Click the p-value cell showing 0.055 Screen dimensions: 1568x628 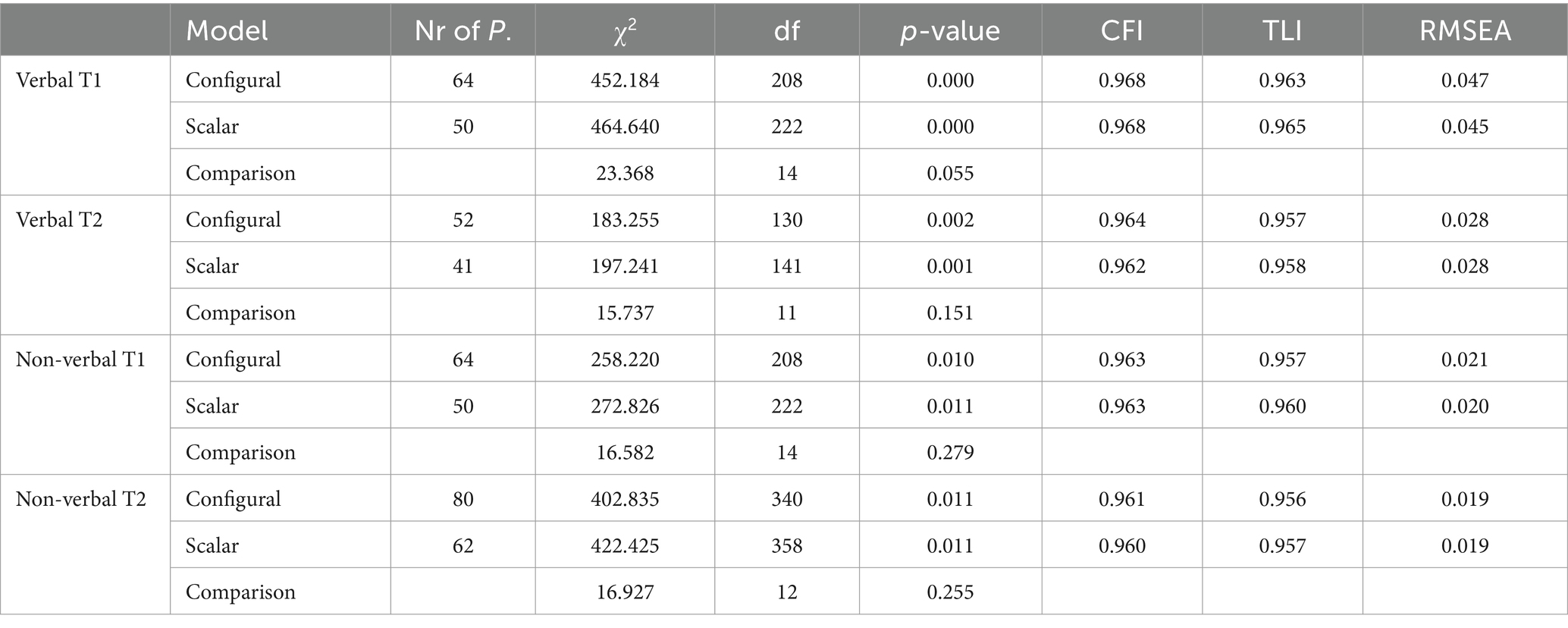coord(950,173)
